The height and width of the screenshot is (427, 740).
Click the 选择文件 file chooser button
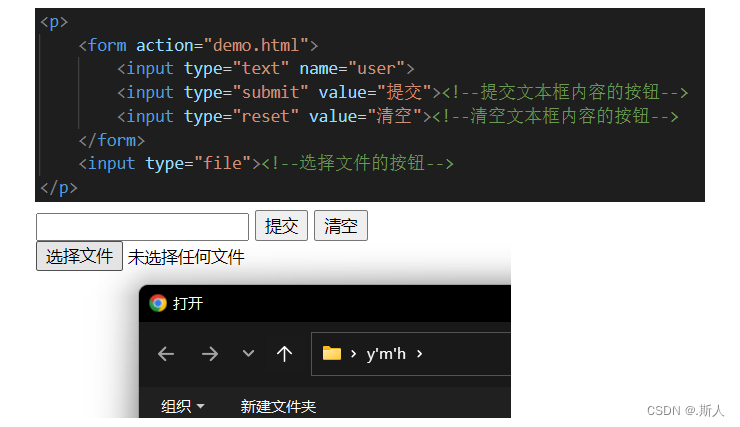click(79, 256)
